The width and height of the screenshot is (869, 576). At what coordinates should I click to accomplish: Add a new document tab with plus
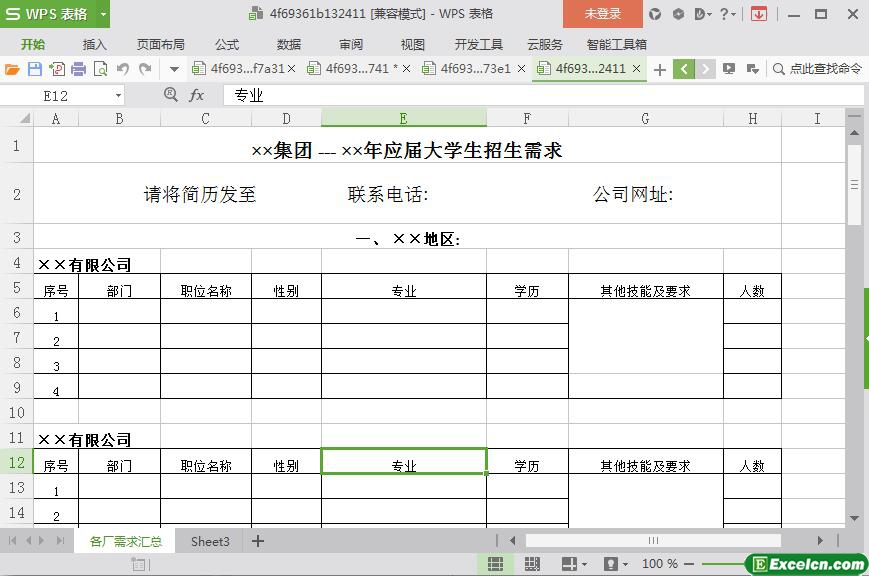pos(660,69)
